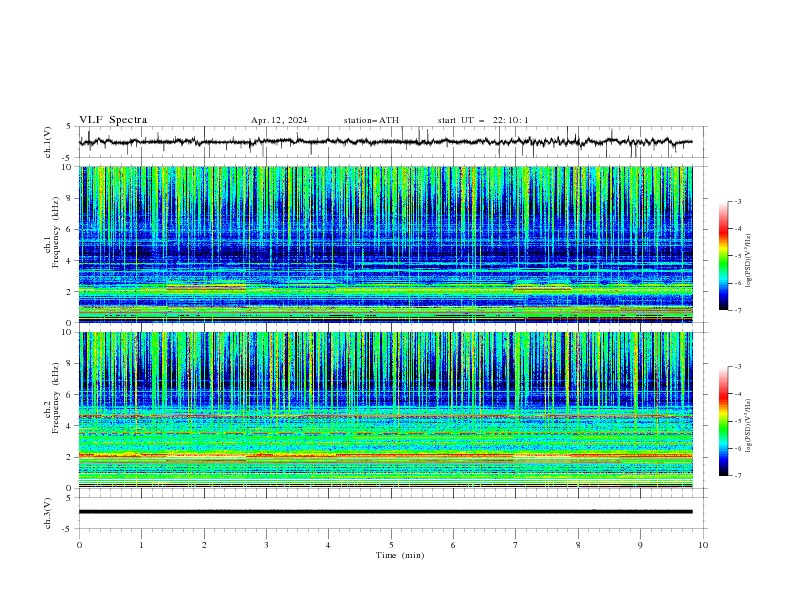792x612 pixels.
Task: Click inside the ch.1 spectrogram panel
Action: coord(386,244)
